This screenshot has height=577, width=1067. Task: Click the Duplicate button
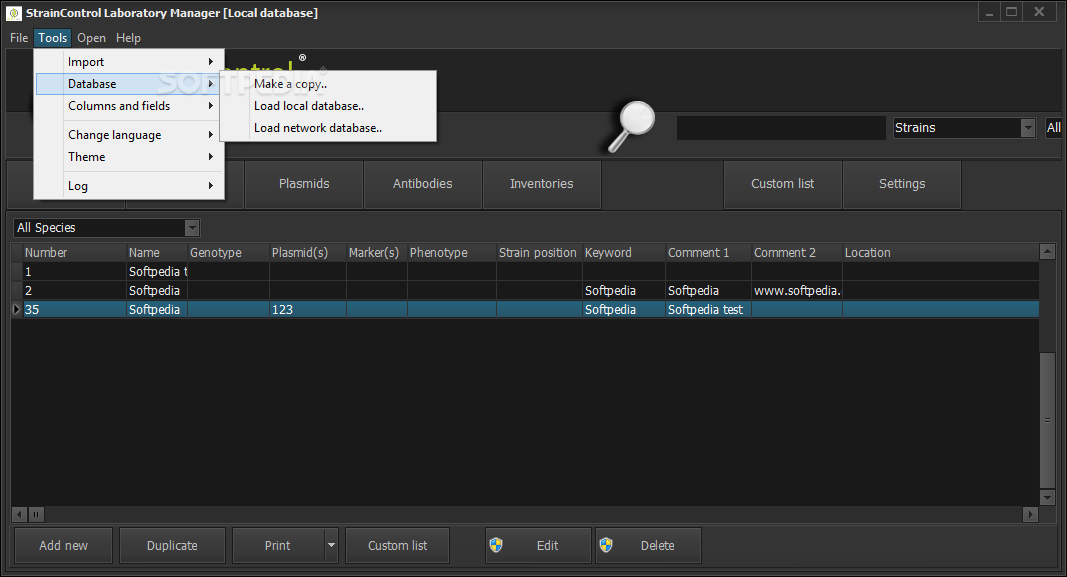point(172,545)
